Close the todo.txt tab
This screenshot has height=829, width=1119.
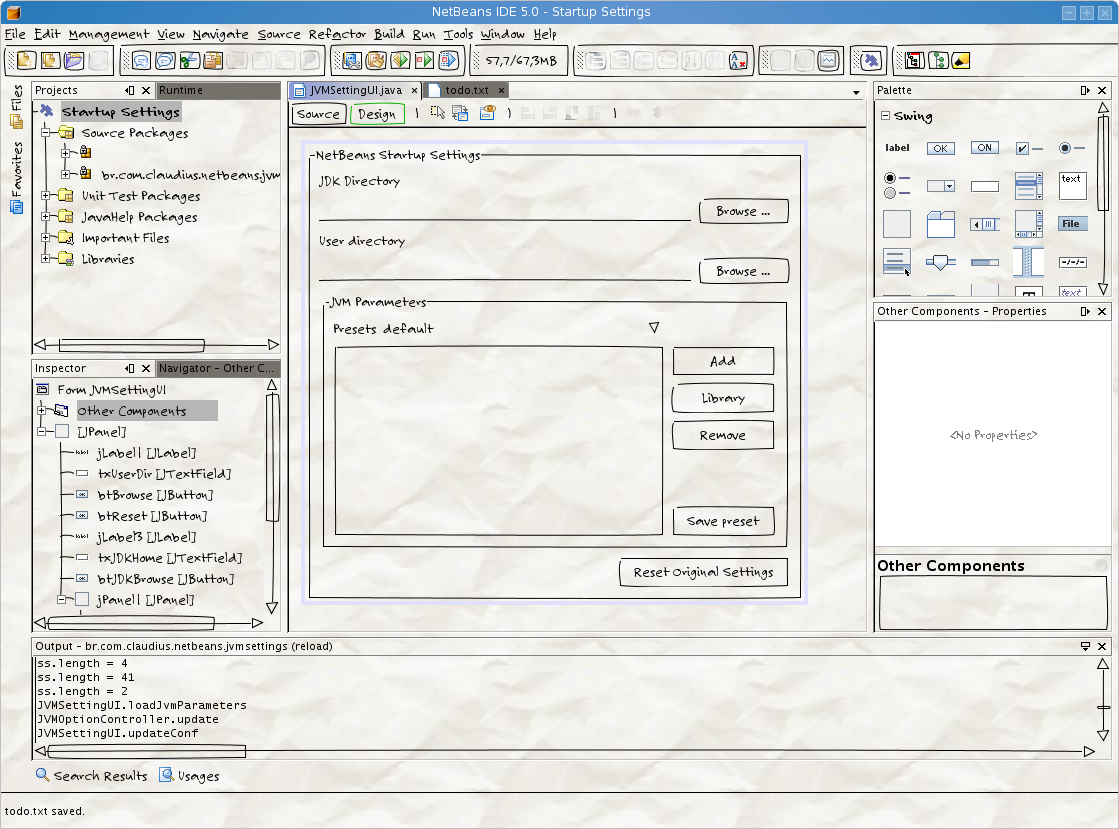pyautogui.click(x=502, y=91)
